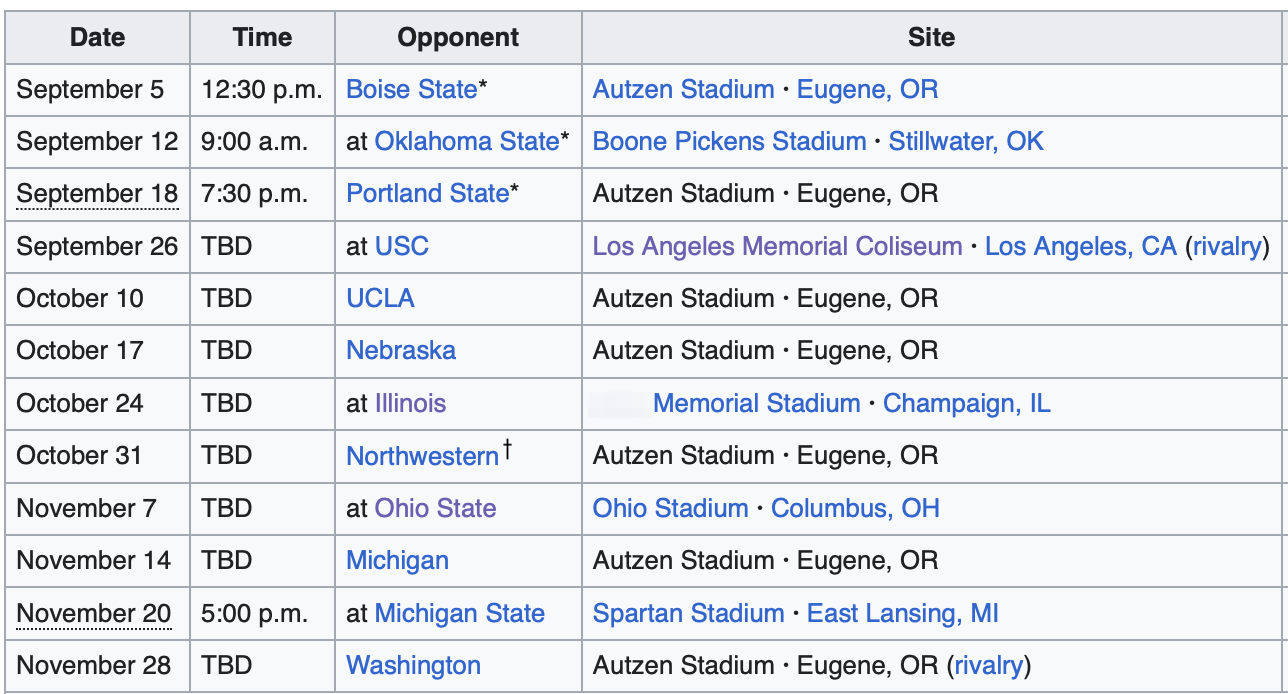Open the Michigan State link
1288x694 pixels.
click(x=459, y=613)
